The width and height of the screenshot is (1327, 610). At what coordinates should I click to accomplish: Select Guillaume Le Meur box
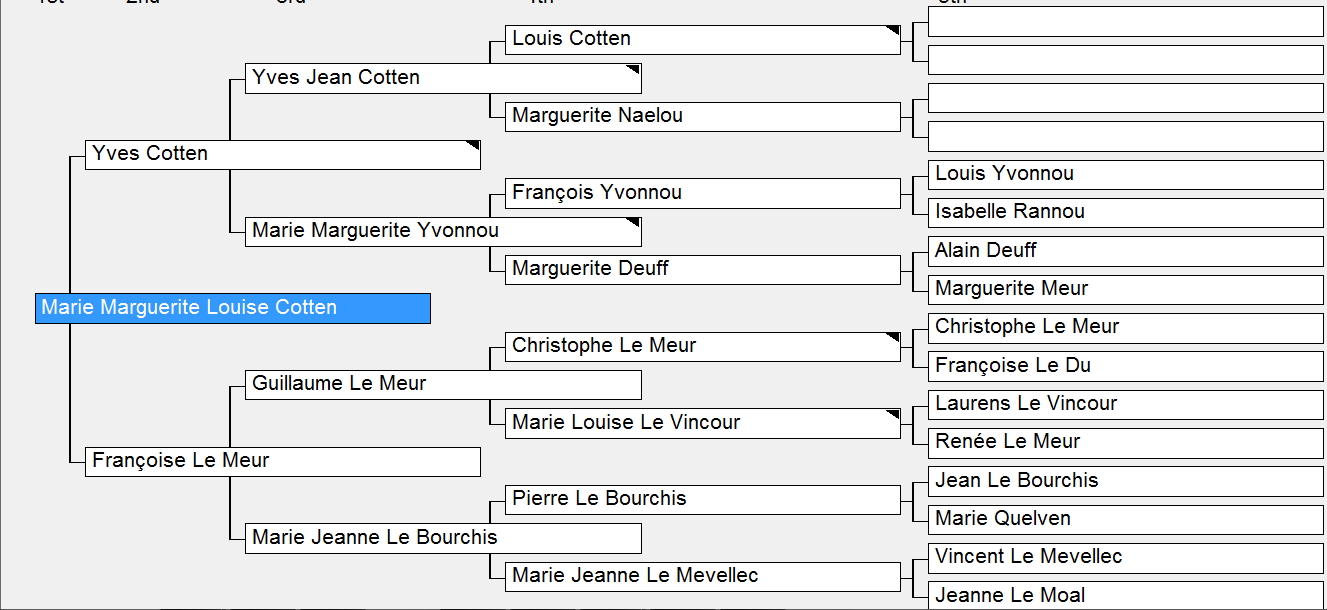click(x=442, y=384)
